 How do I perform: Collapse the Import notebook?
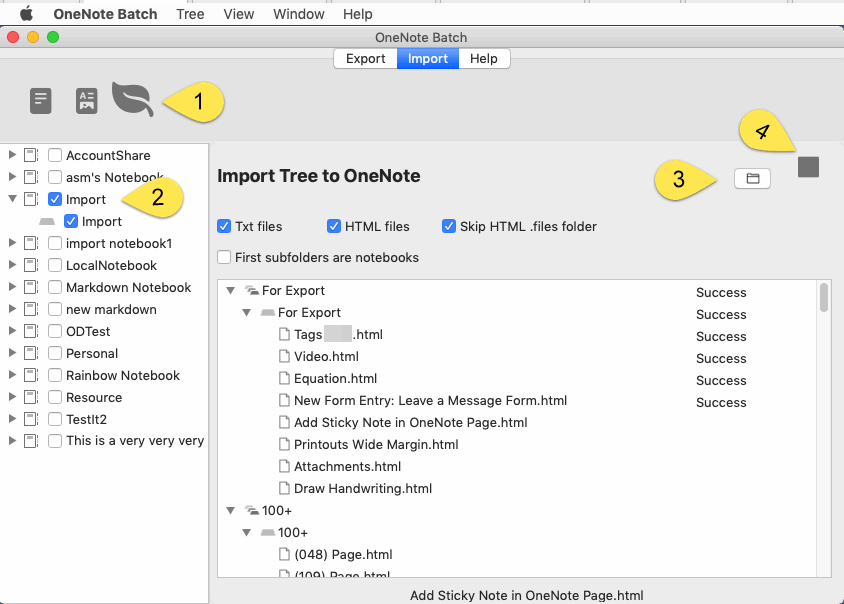tap(12, 199)
